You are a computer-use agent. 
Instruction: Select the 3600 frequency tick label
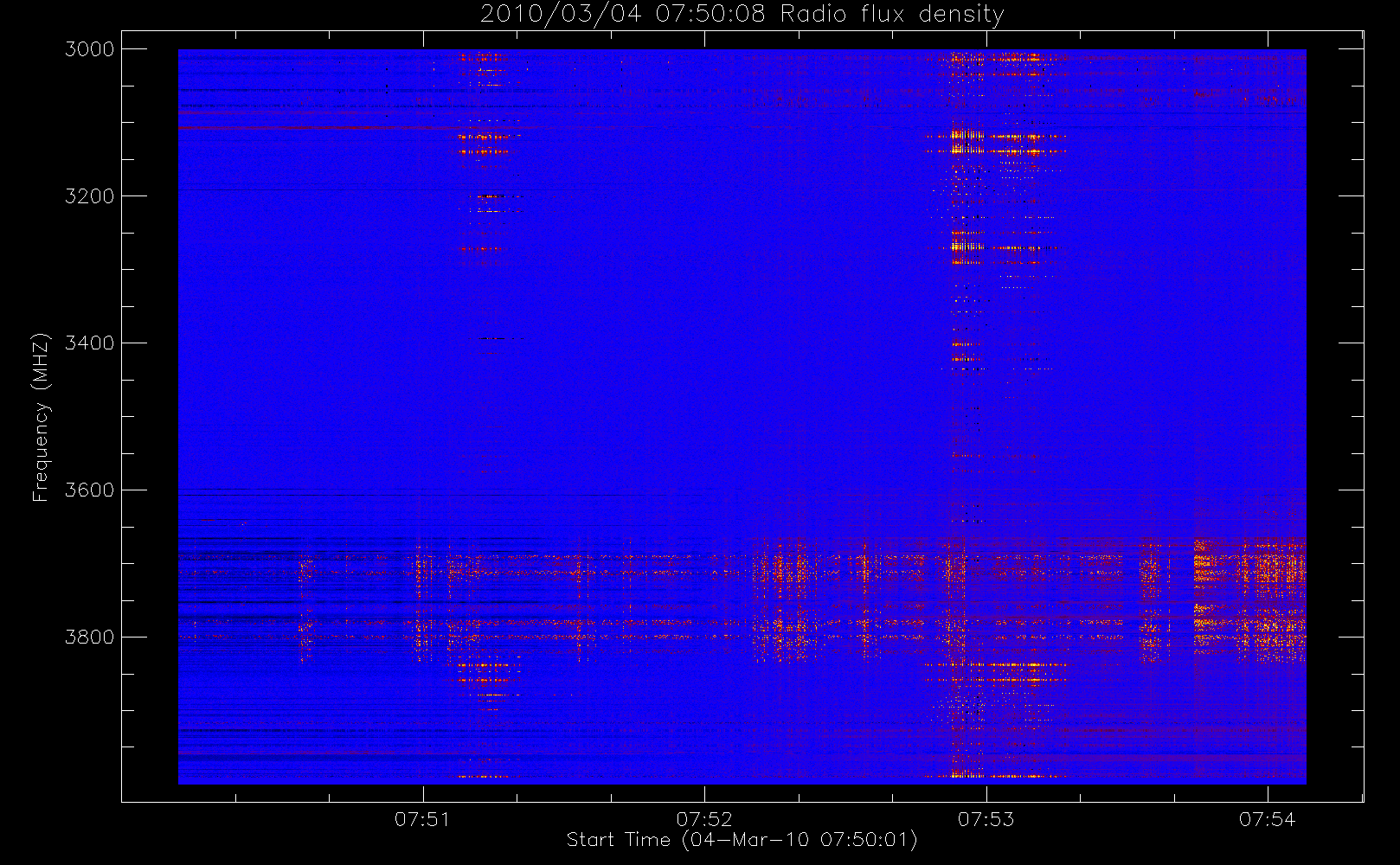pos(90,490)
